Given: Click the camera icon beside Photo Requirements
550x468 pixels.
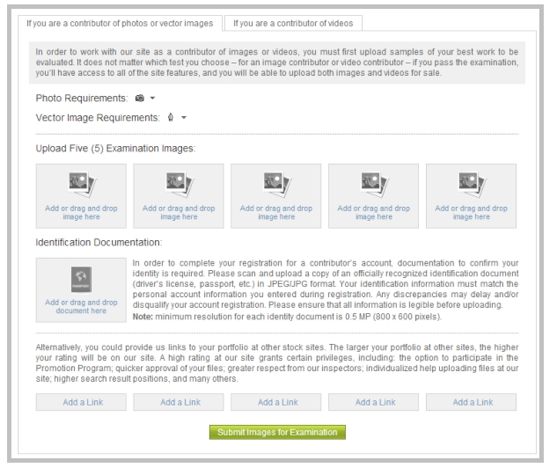Looking at the screenshot, I should (x=140, y=98).
